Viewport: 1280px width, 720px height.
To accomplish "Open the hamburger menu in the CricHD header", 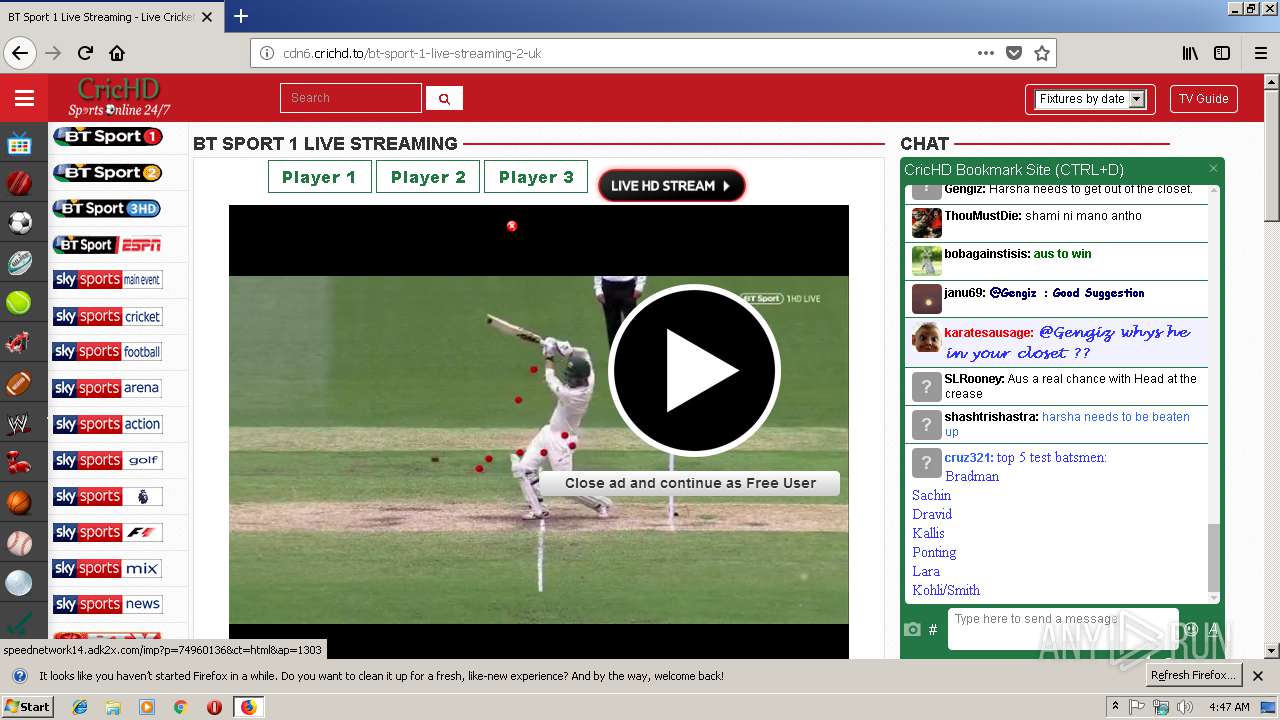I will click(24, 98).
